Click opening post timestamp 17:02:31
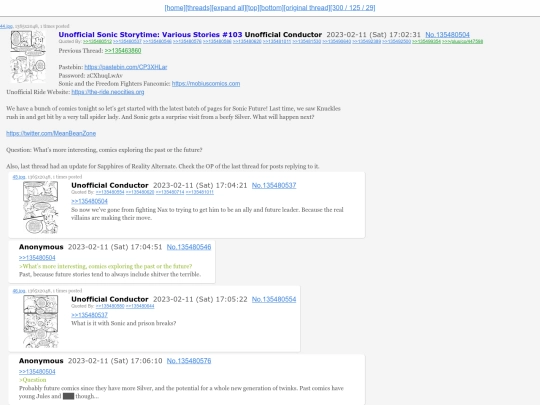540x405 pixels. click(x=373, y=34)
